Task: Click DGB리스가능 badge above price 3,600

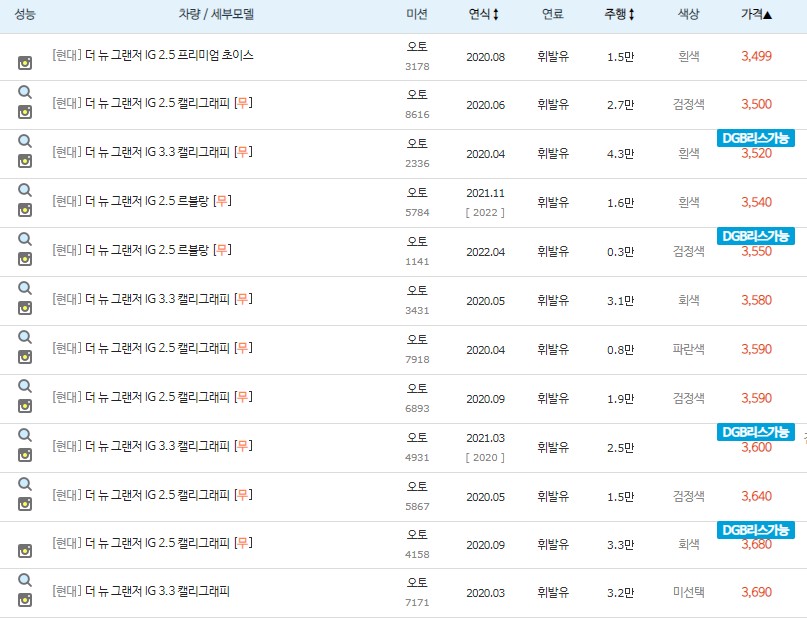Action: coord(756,432)
